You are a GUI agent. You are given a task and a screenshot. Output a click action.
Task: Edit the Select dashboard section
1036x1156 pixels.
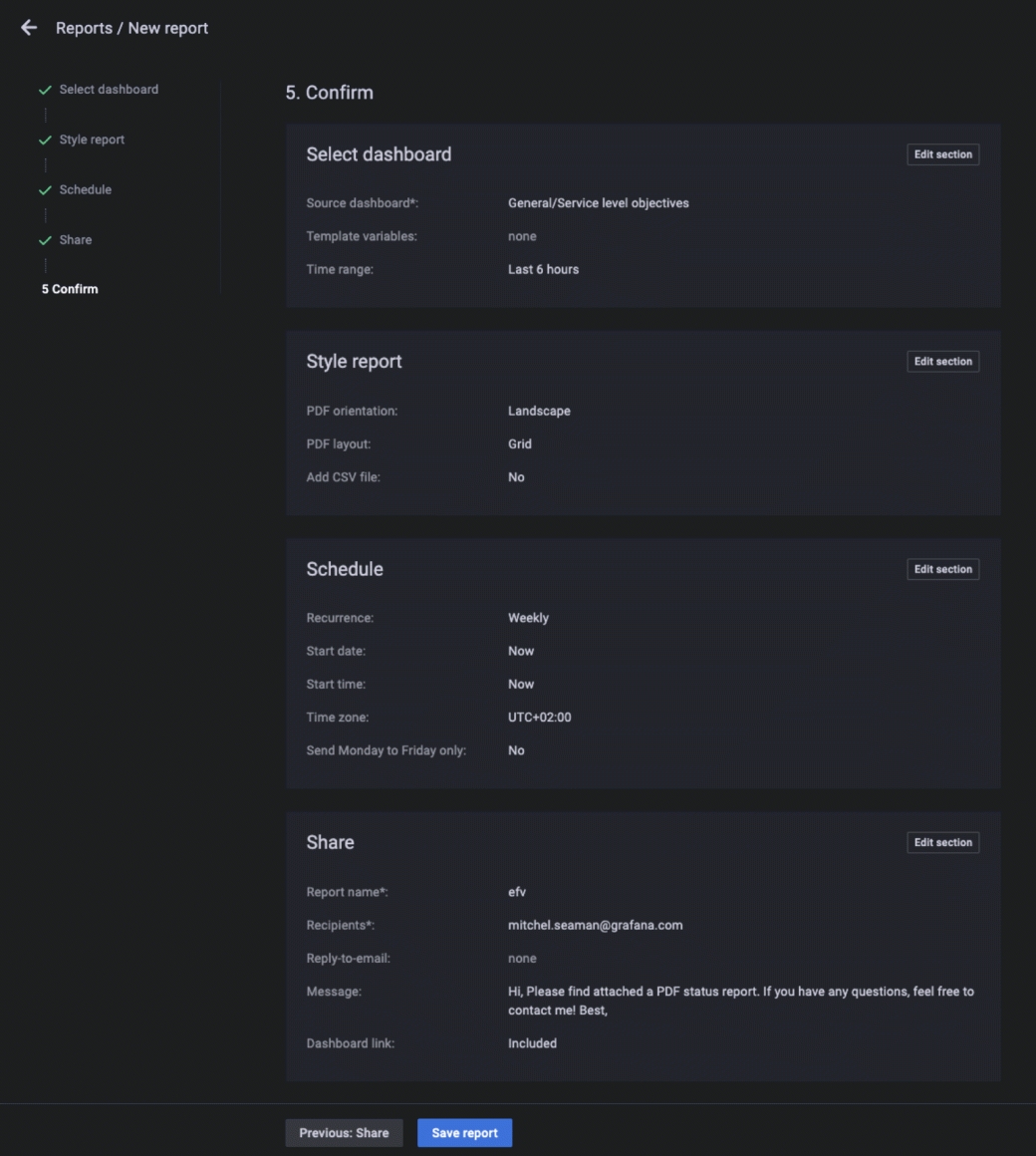click(942, 154)
